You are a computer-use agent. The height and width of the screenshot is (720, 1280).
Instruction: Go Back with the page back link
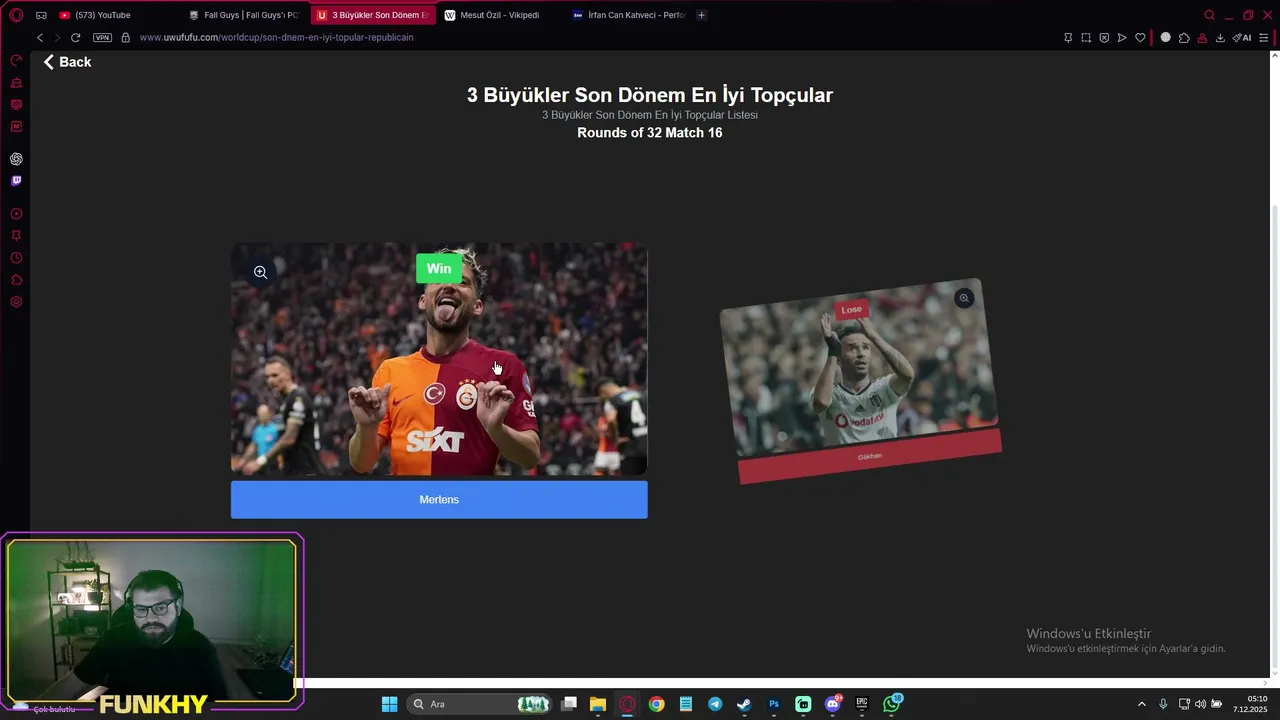point(67,62)
